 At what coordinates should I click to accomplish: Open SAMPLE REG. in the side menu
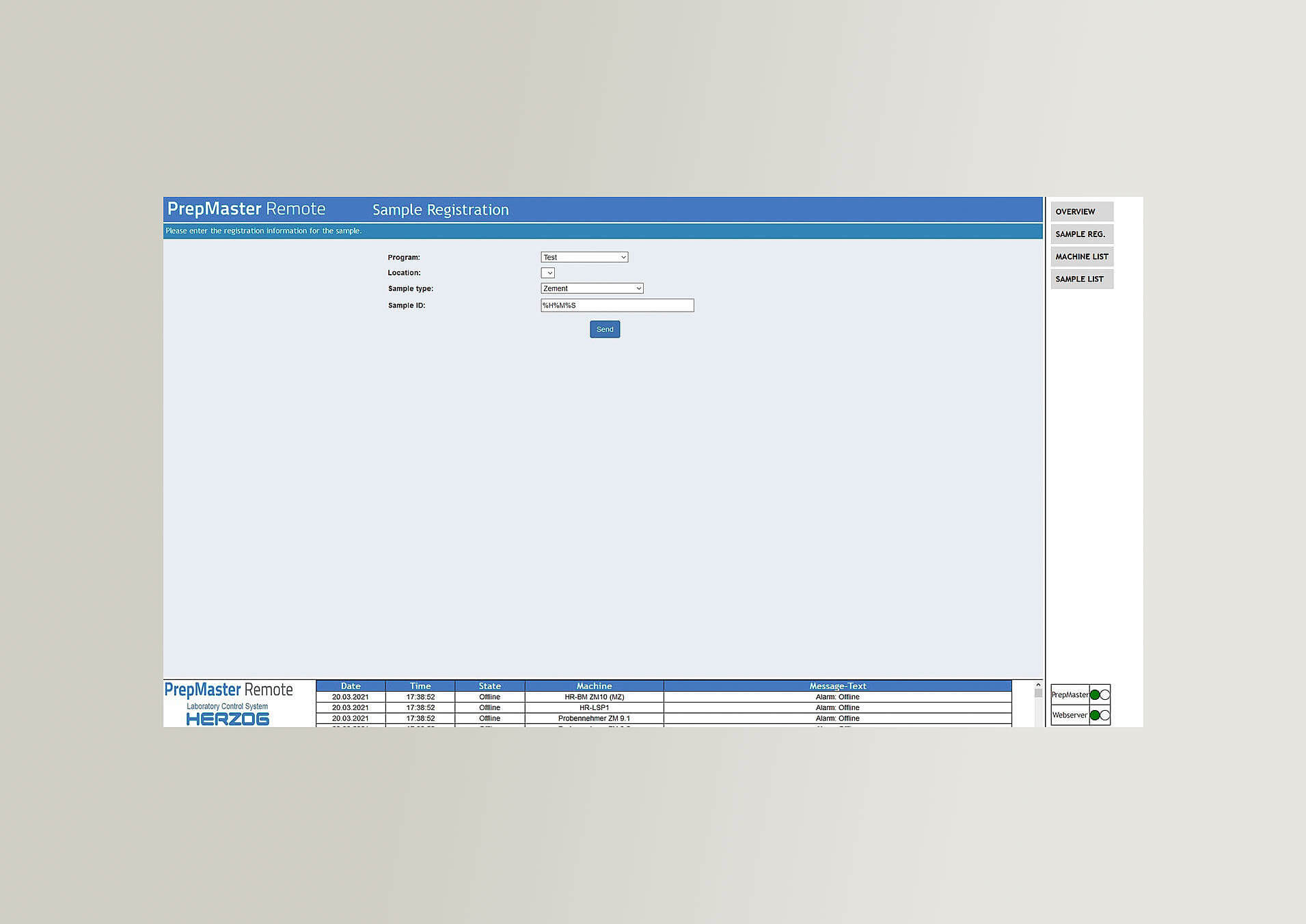[1082, 234]
